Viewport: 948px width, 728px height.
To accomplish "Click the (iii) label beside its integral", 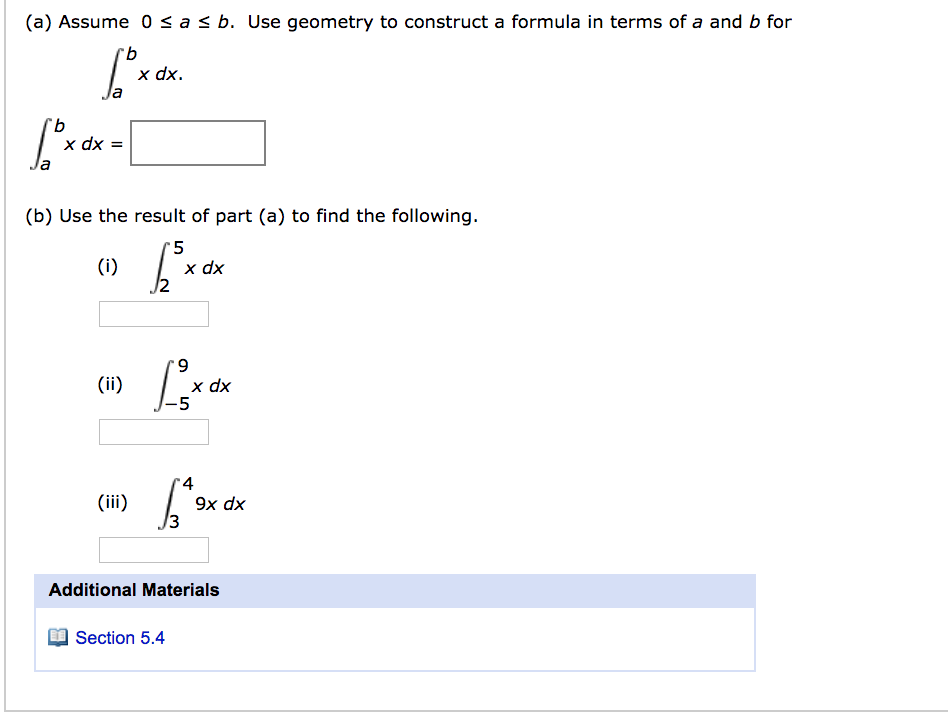I will (x=113, y=502).
